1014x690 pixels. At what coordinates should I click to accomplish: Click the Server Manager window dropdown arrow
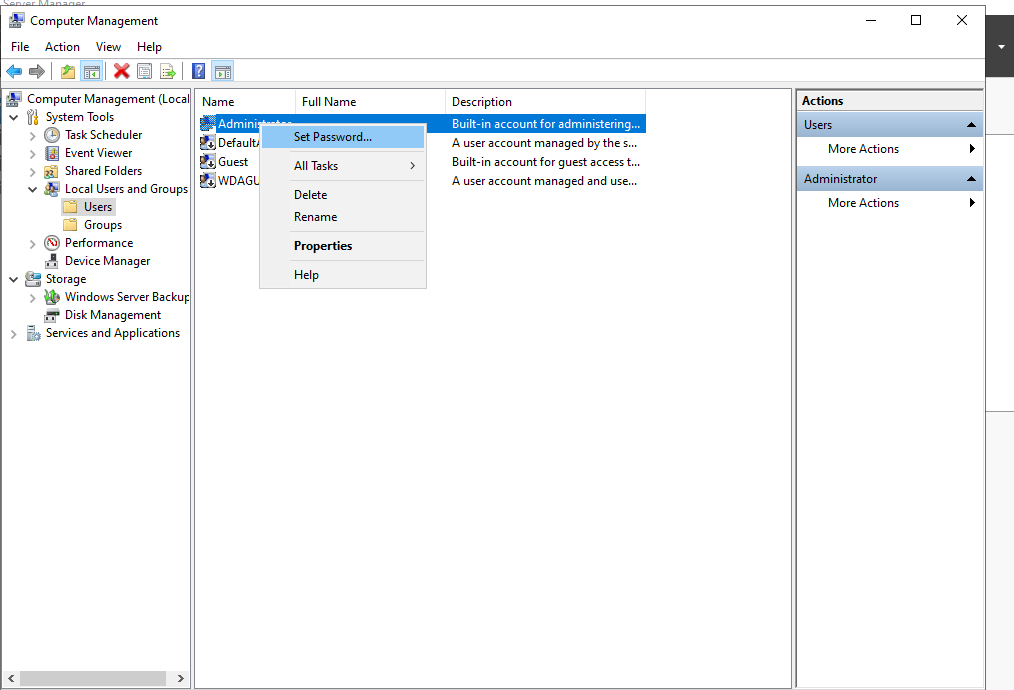pos(1001,47)
